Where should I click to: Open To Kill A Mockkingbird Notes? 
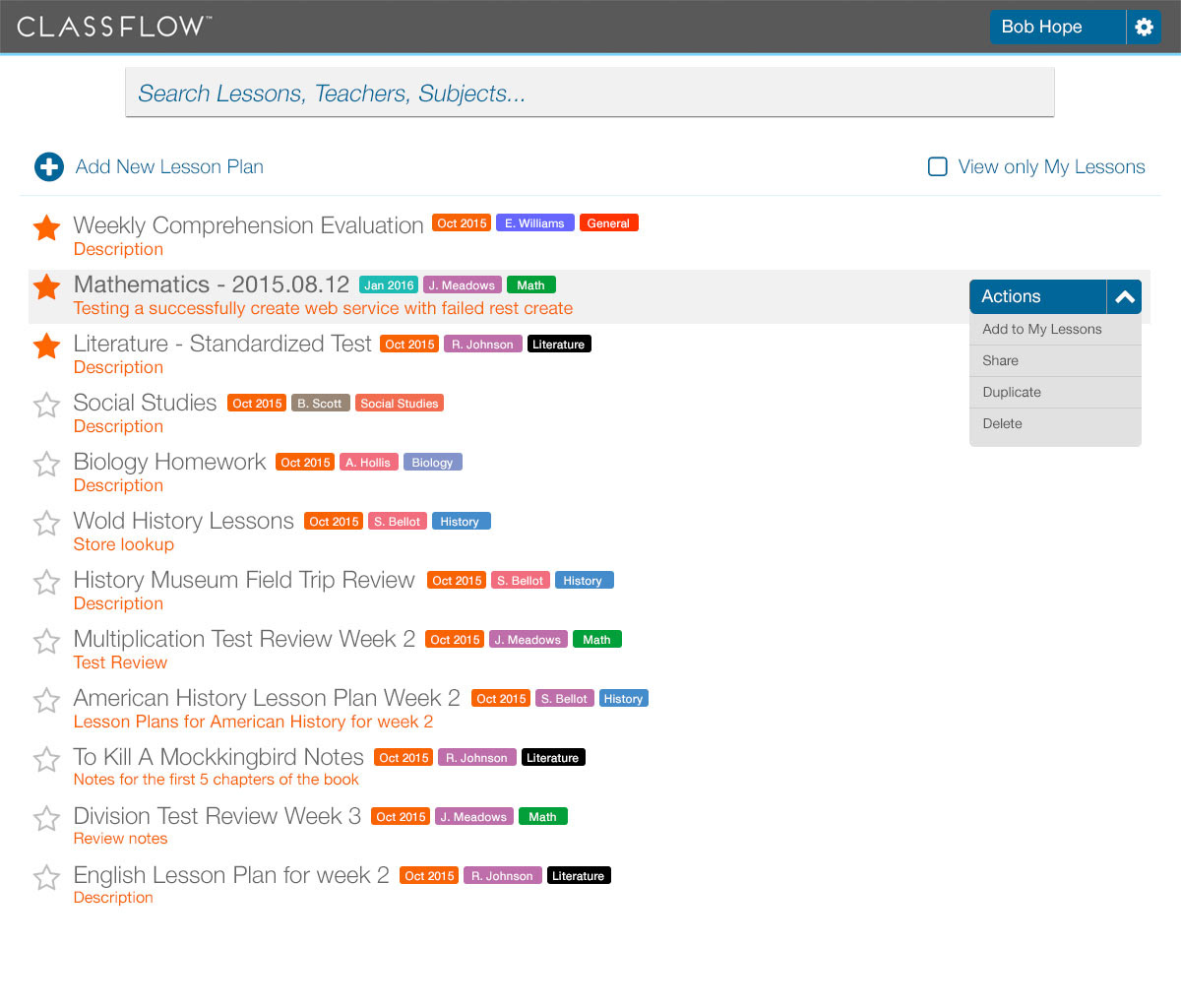tap(218, 757)
